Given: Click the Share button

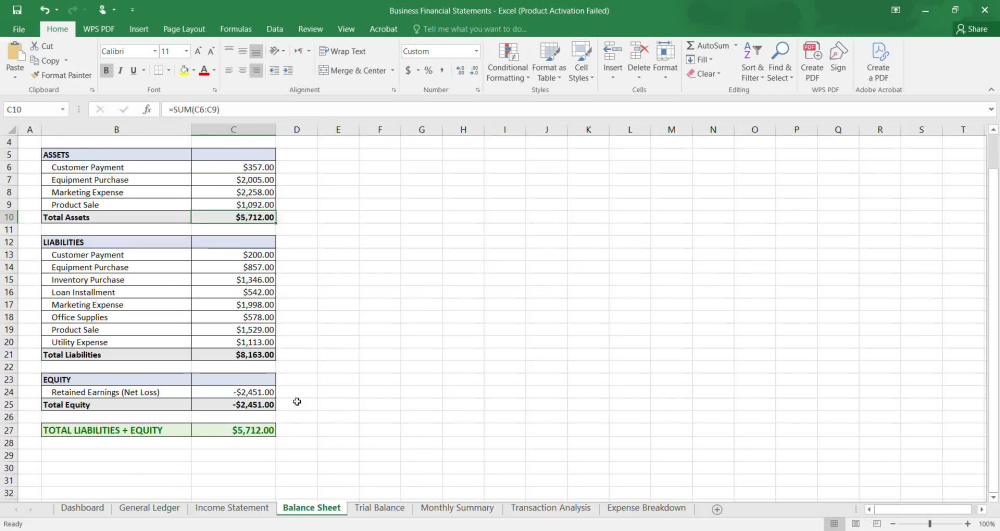Looking at the screenshot, I should [x=971, y=29].
